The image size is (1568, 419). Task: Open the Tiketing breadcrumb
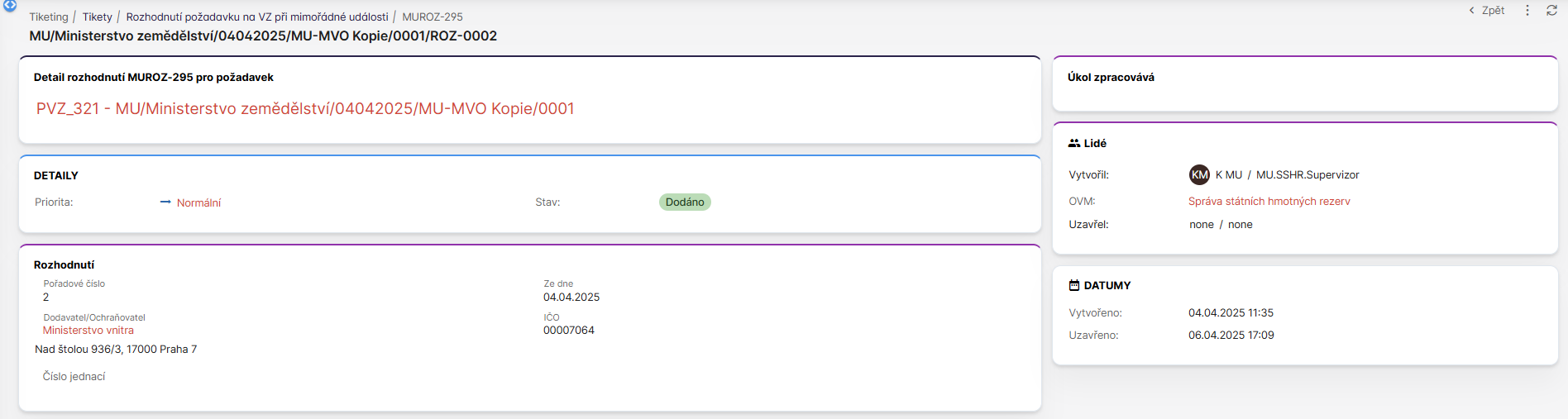coord(49,17)
